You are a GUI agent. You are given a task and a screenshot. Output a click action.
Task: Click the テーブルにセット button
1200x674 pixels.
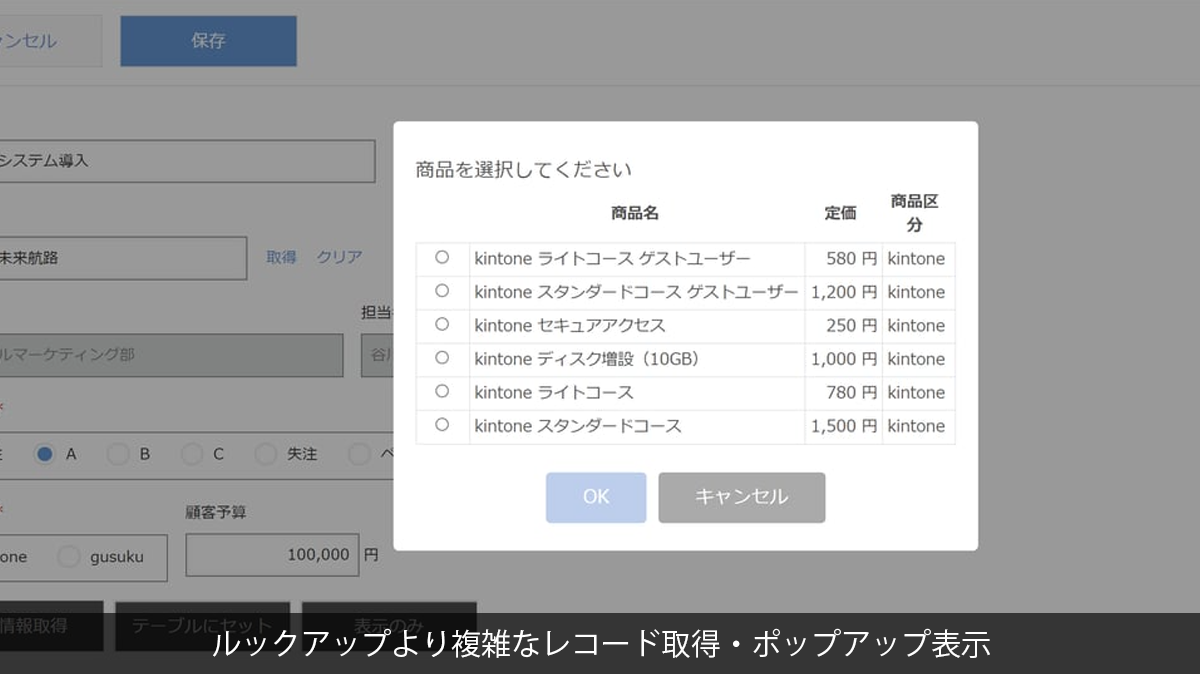click(x=202, y=626)
